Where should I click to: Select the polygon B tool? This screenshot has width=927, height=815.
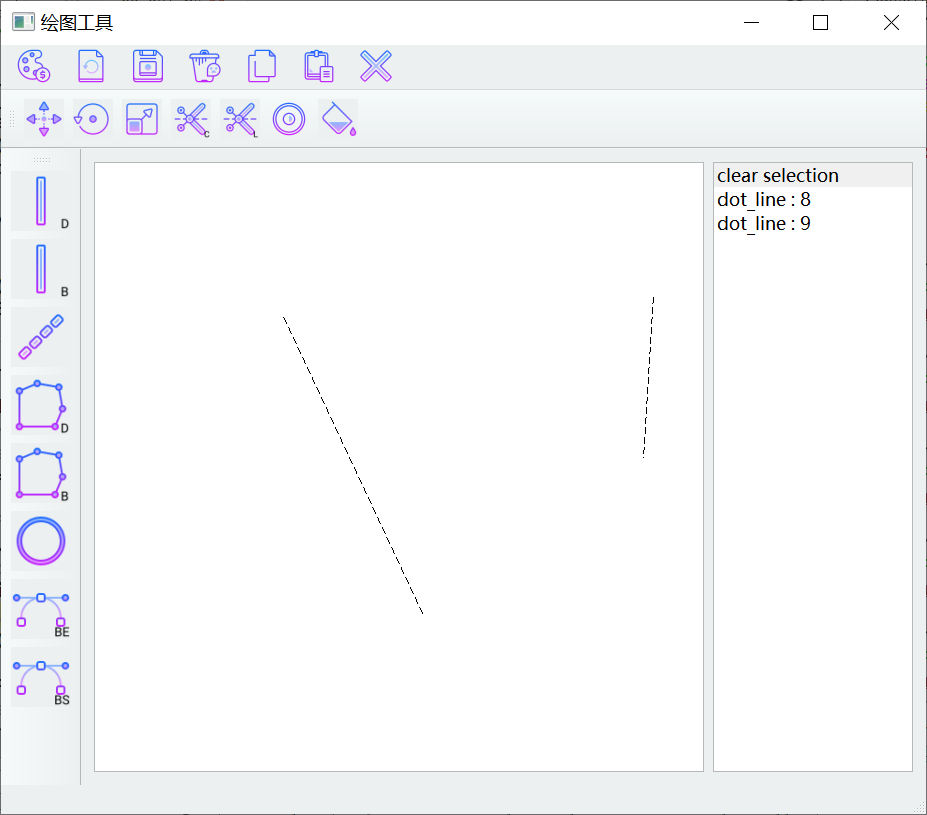41,473
